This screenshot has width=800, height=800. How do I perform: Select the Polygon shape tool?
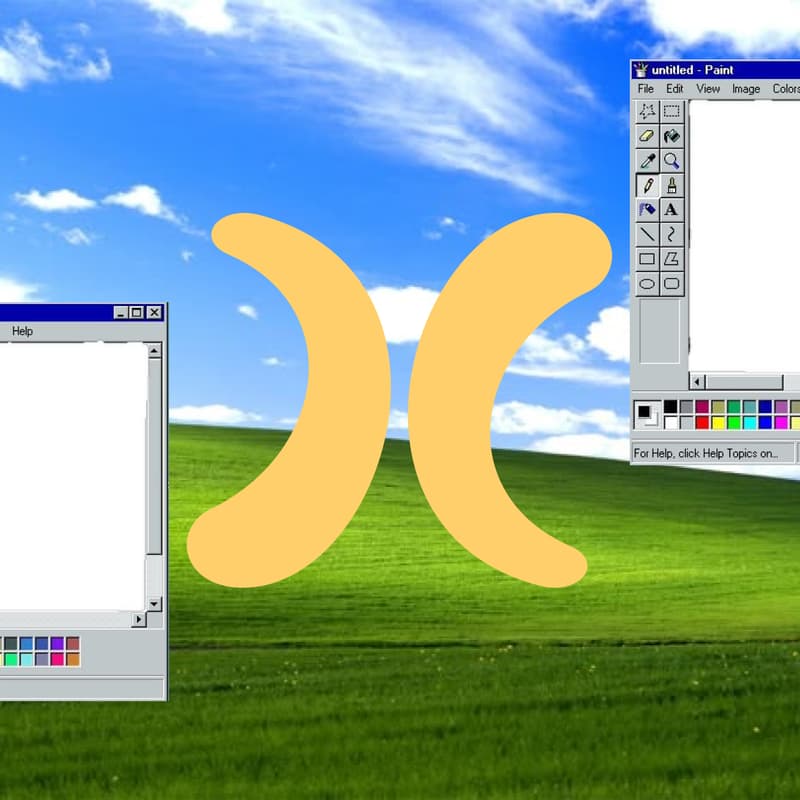(x=671, y=259)
